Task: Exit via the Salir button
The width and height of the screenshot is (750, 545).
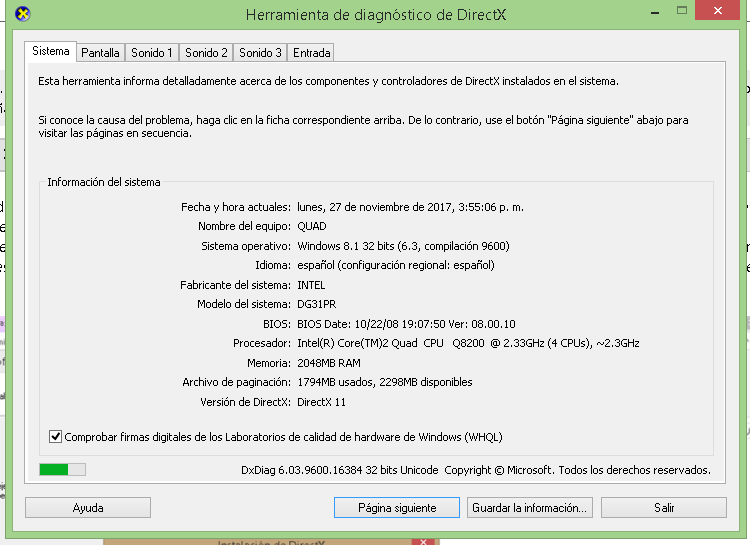Action: pos(664,508)
